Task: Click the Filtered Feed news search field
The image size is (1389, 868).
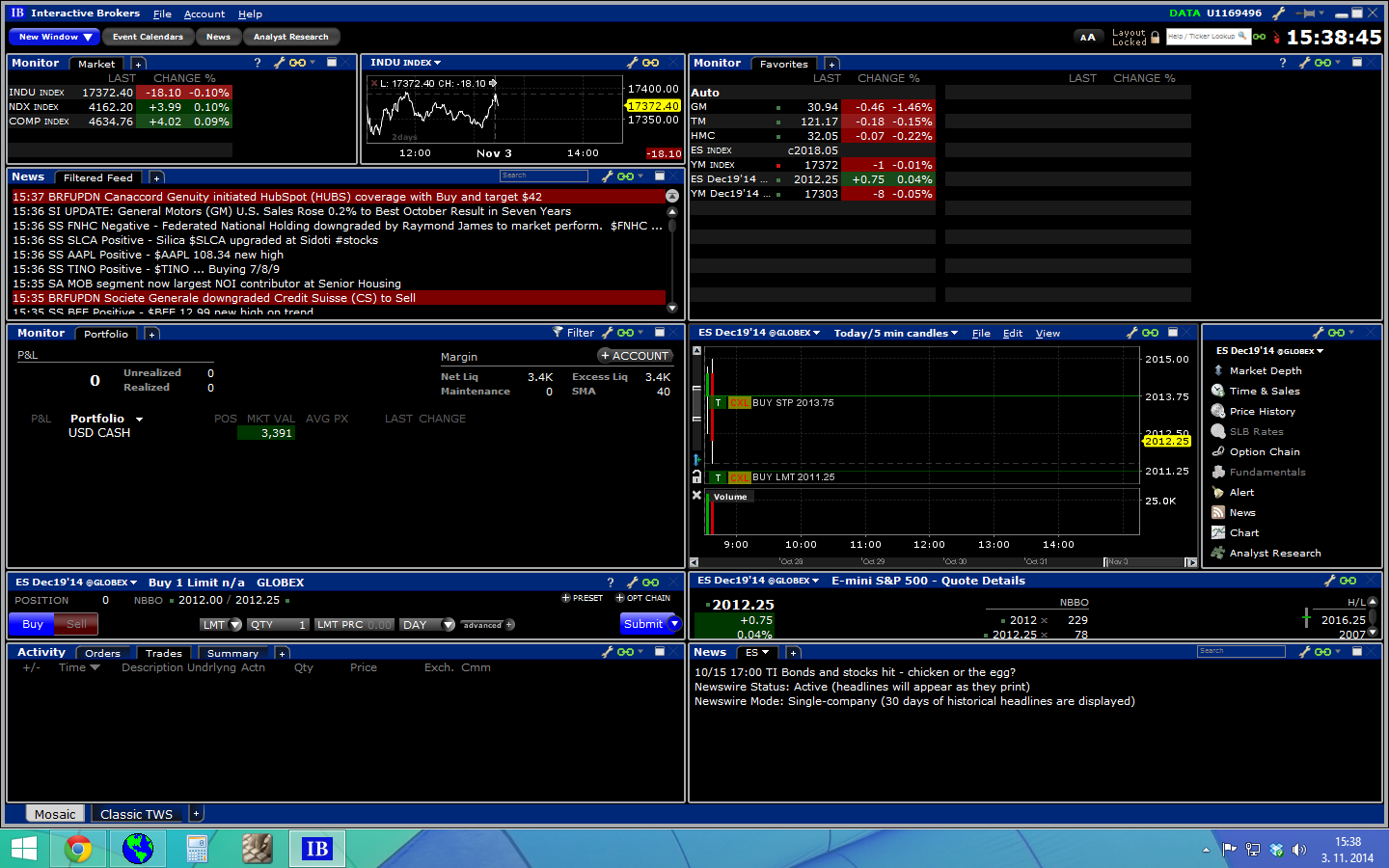Action: click(x=544, y=176)
